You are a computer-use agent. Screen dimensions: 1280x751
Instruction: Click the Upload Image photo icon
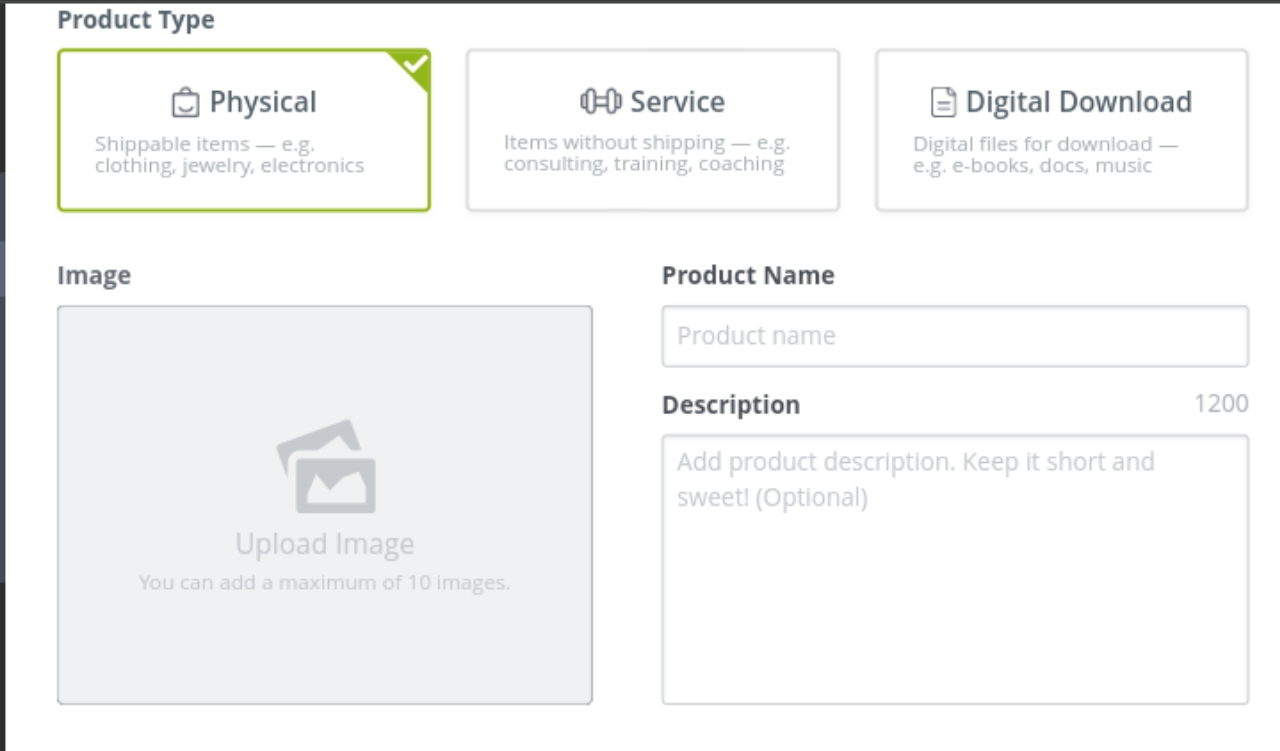click(325, 466)
